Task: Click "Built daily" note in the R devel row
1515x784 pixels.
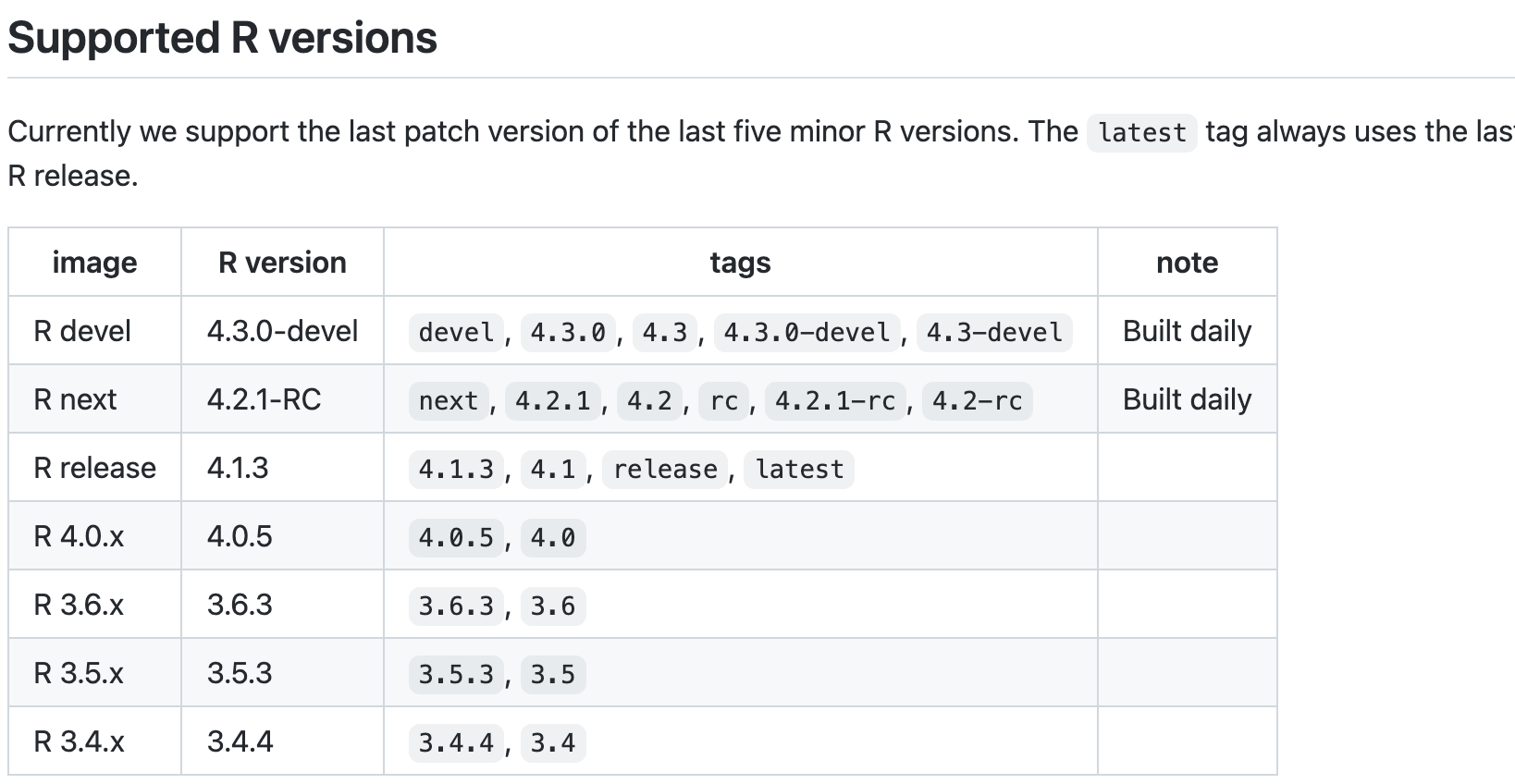Action: coord(1187,331)
